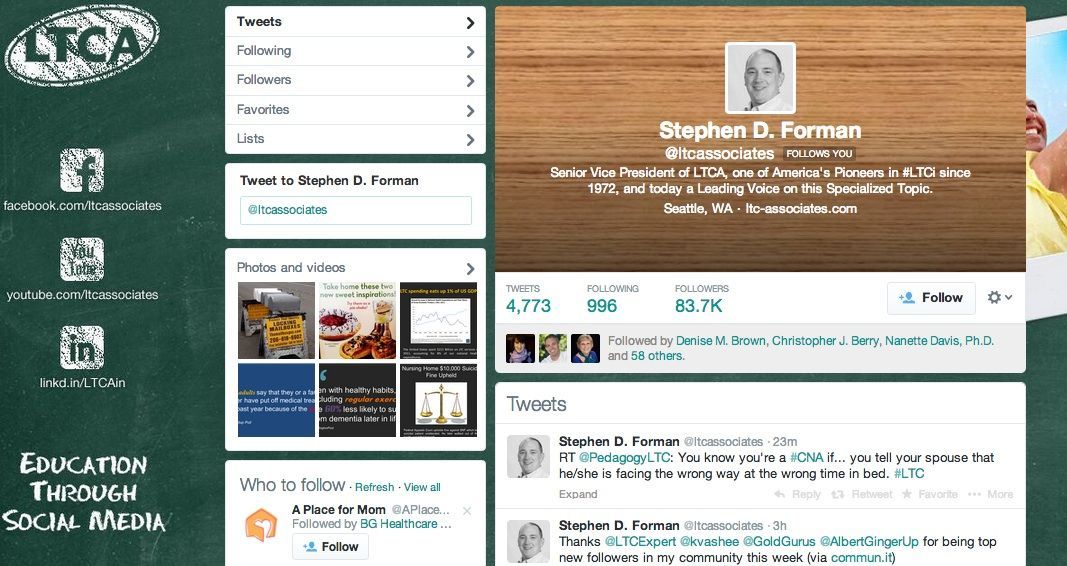Viewport: 1067px width, 566px height.
Task: Select the Following menu item
Action: click(x=355, y=51)
